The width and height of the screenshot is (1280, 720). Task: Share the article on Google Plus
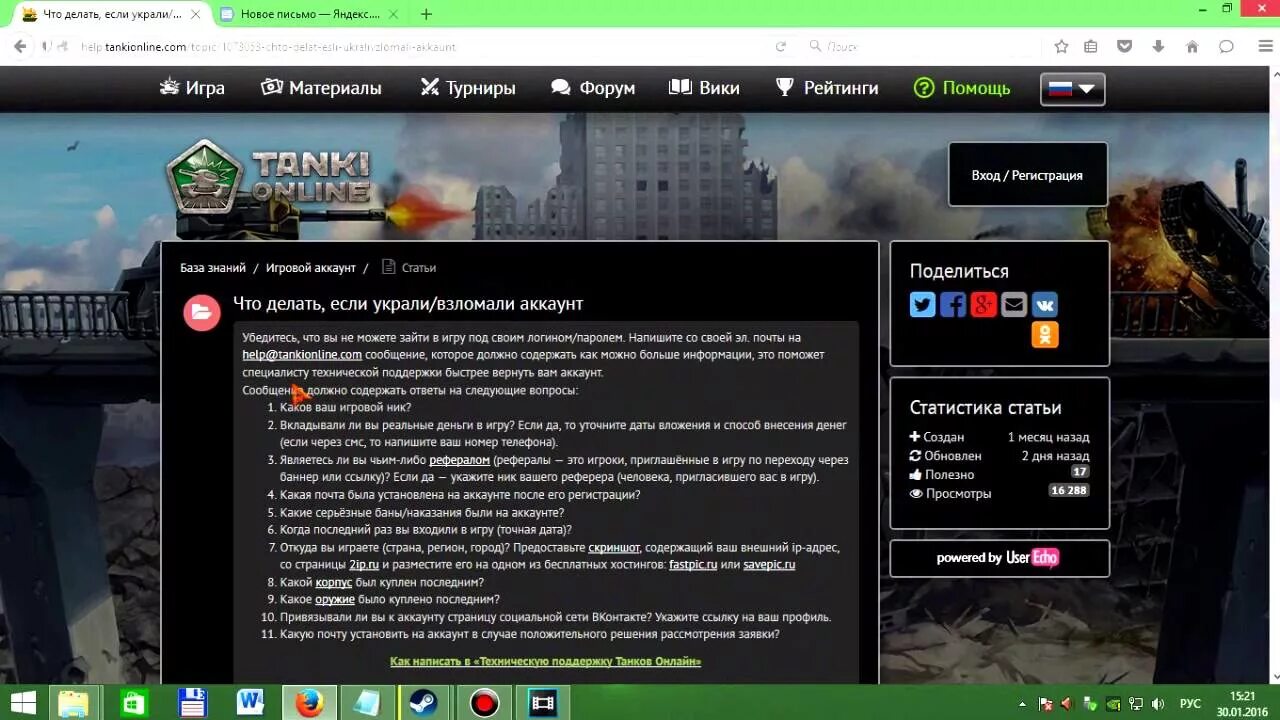tap(984, 305)
